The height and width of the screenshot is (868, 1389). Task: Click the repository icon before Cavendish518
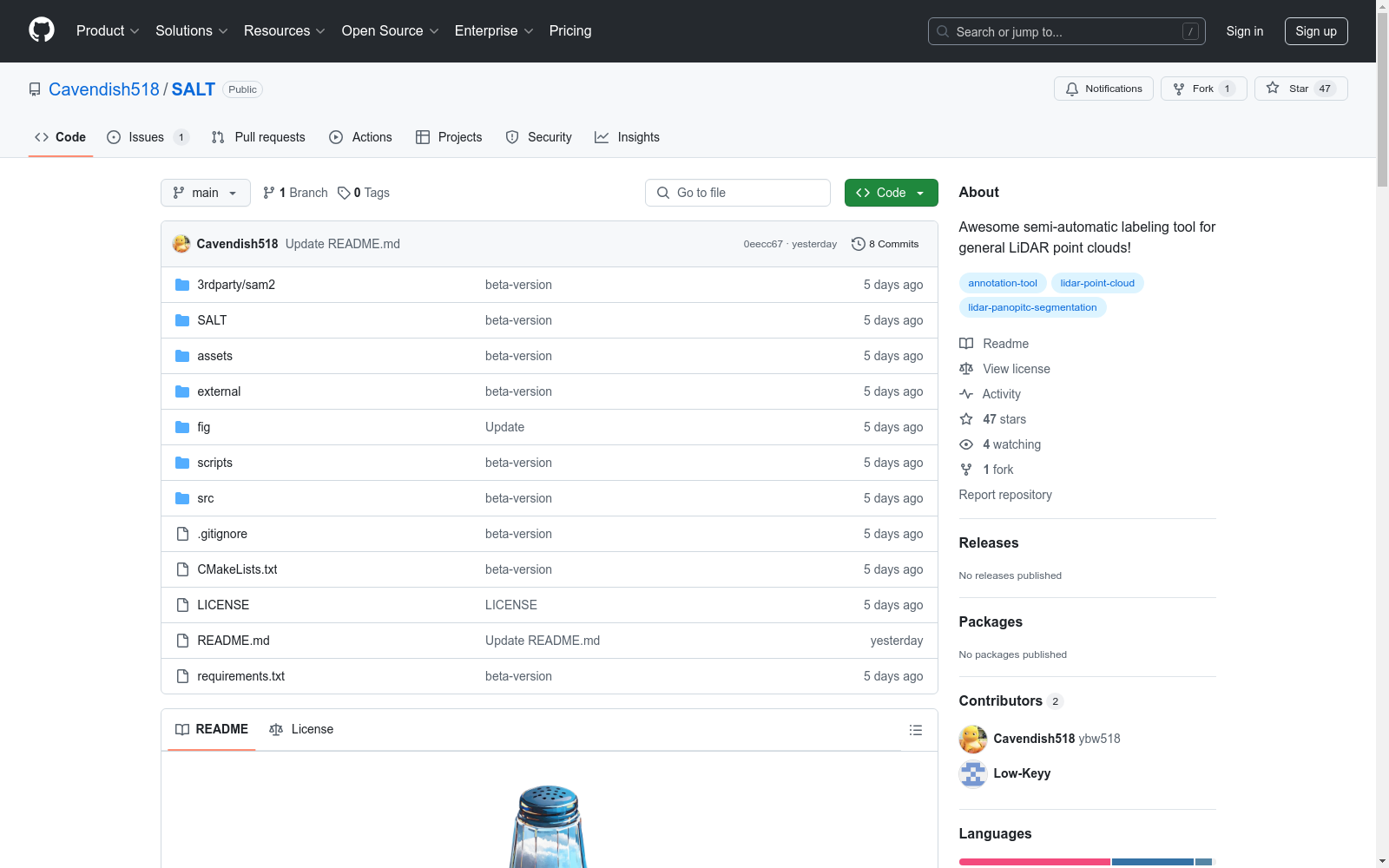click(x=35, y=89)
